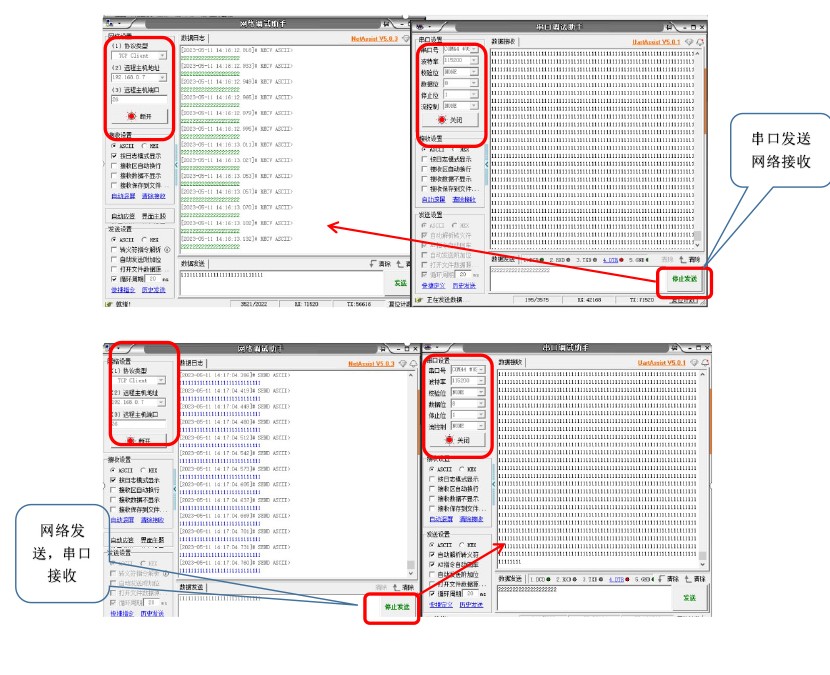Click the bell icon in lower NetAssist window
The image size is (830, 675).
point(413,364)
